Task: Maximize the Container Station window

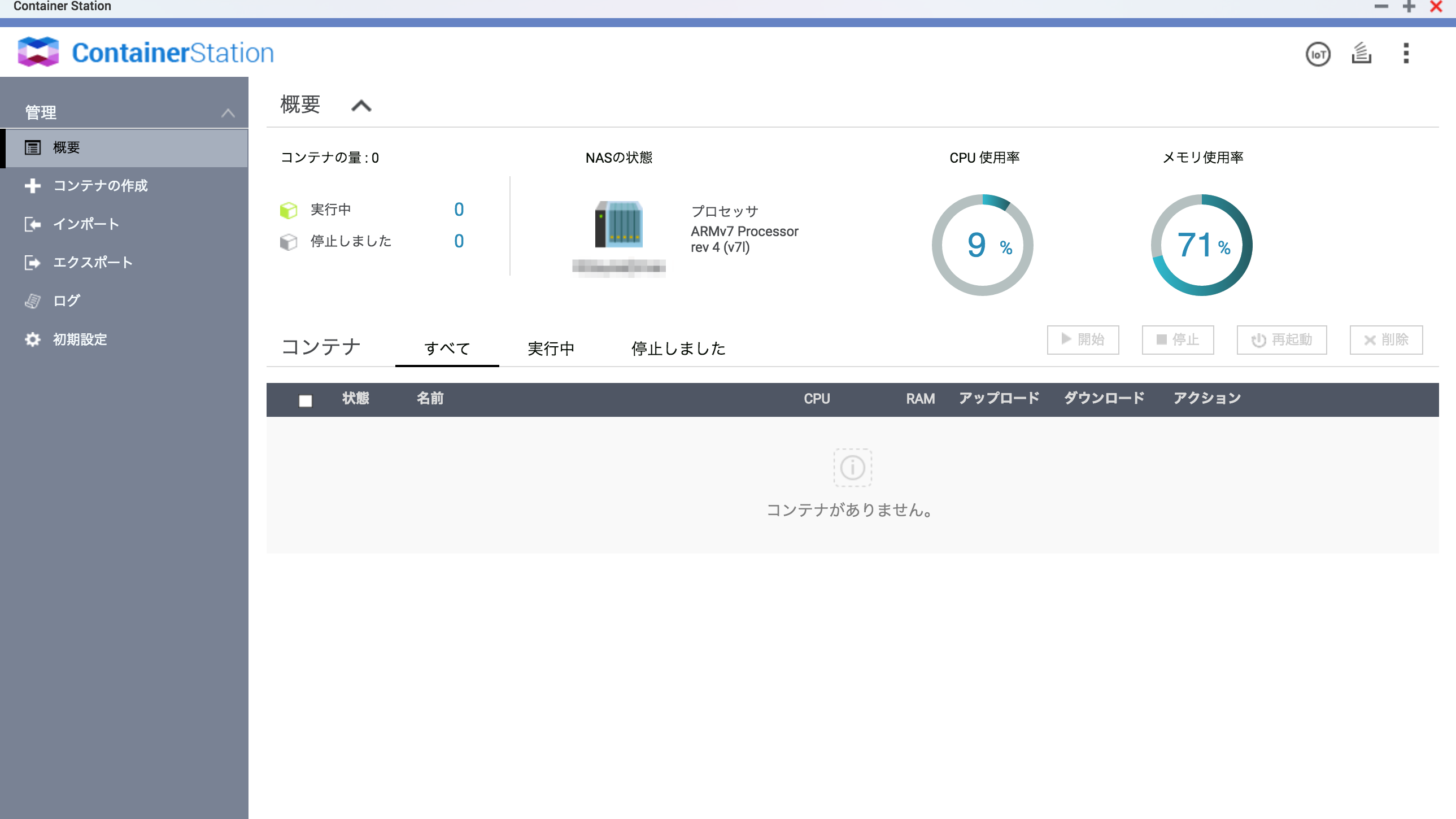Action: [x=1409, y=7]
